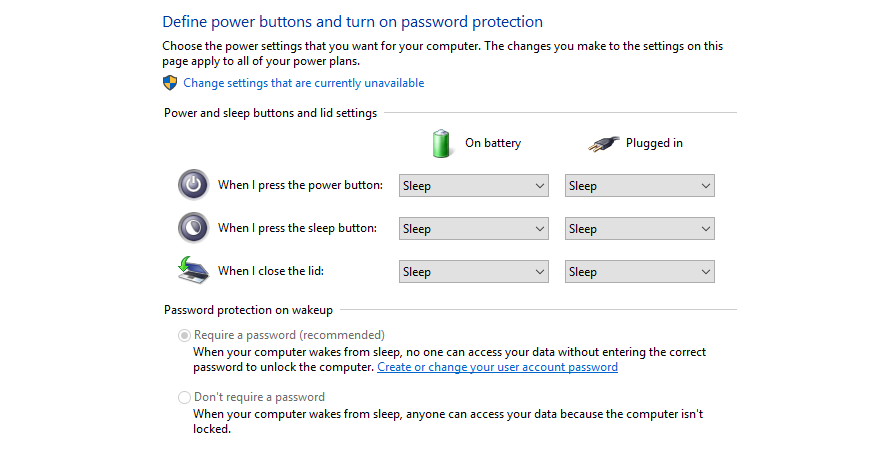The height and width of the screenshot is (463, 881).
Task: Click the Plugged in column label
Action: click(654, 143)
